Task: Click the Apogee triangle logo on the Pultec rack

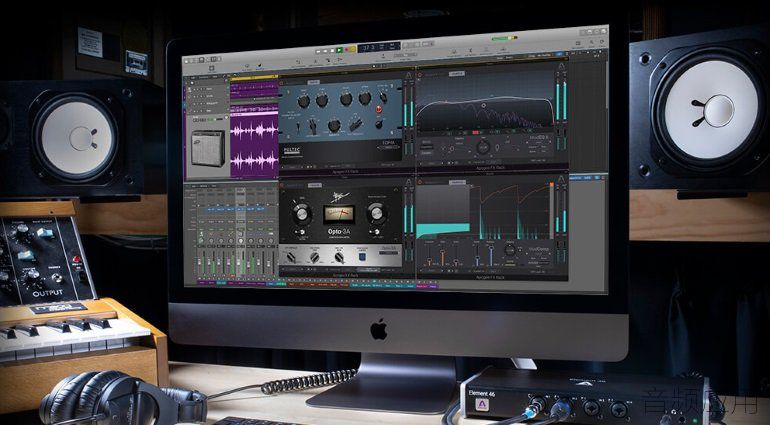Action: pyautogui.click(x=409, y=75)
